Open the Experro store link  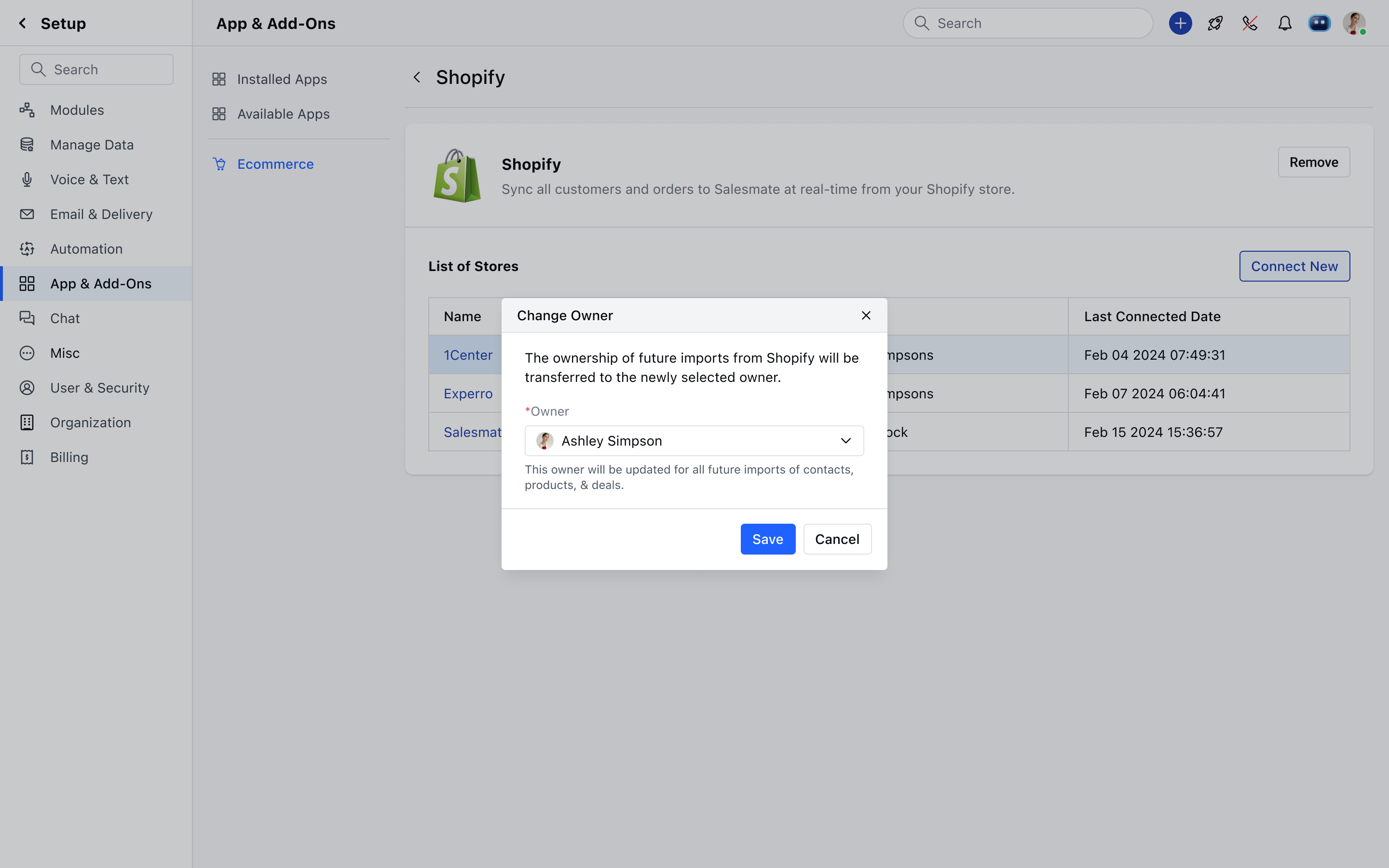coord(468,393)
